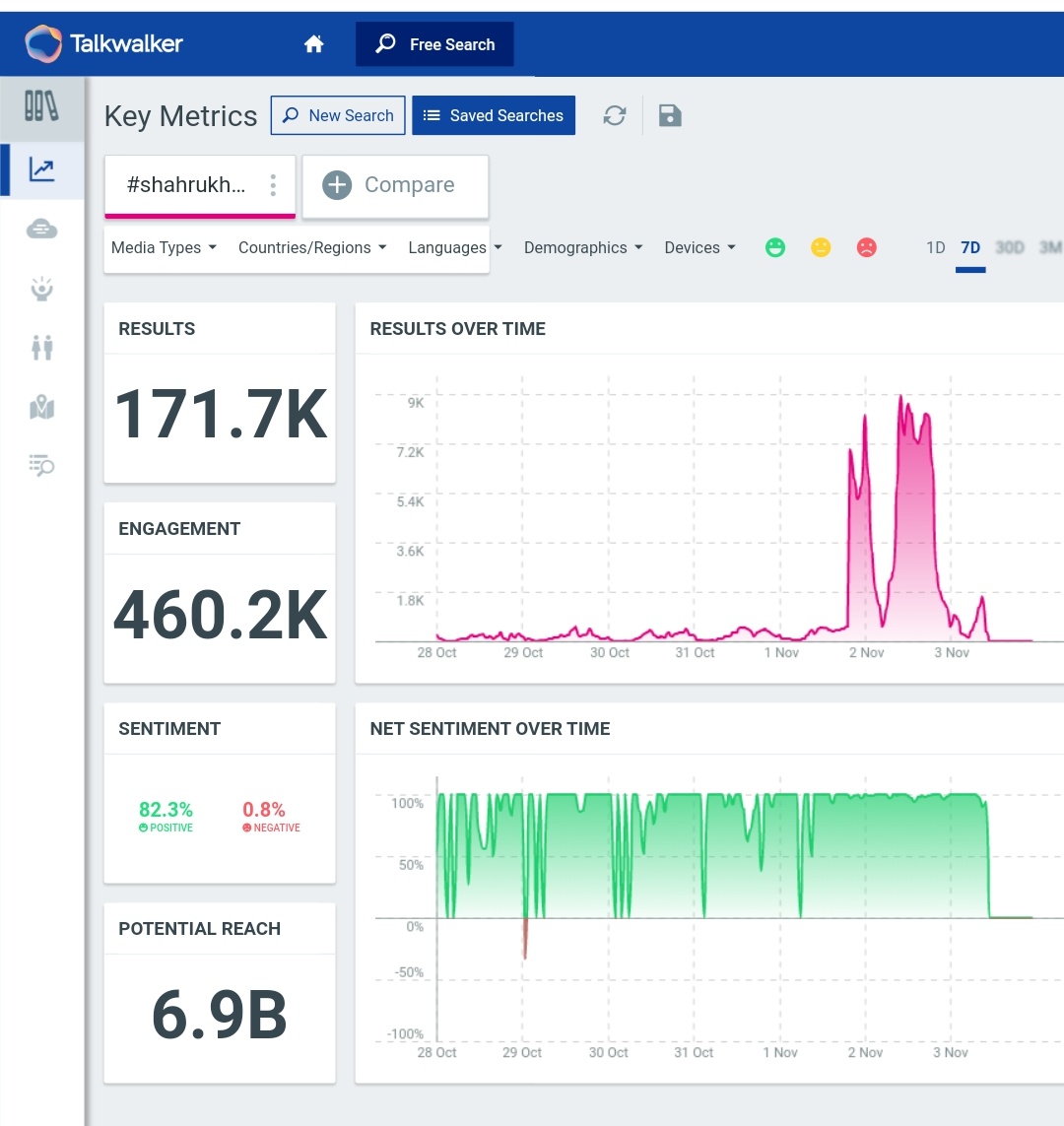Refresh the Key Metrics data
This screenshot has width=1064, height=1126.
coord(615,115)
